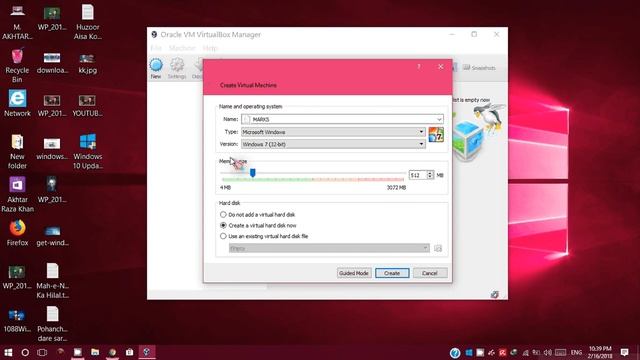Click the Windows 7 OS type icon
Image resolution: width=640 pixels, height=360 pixels.
(x=436, y=134)
